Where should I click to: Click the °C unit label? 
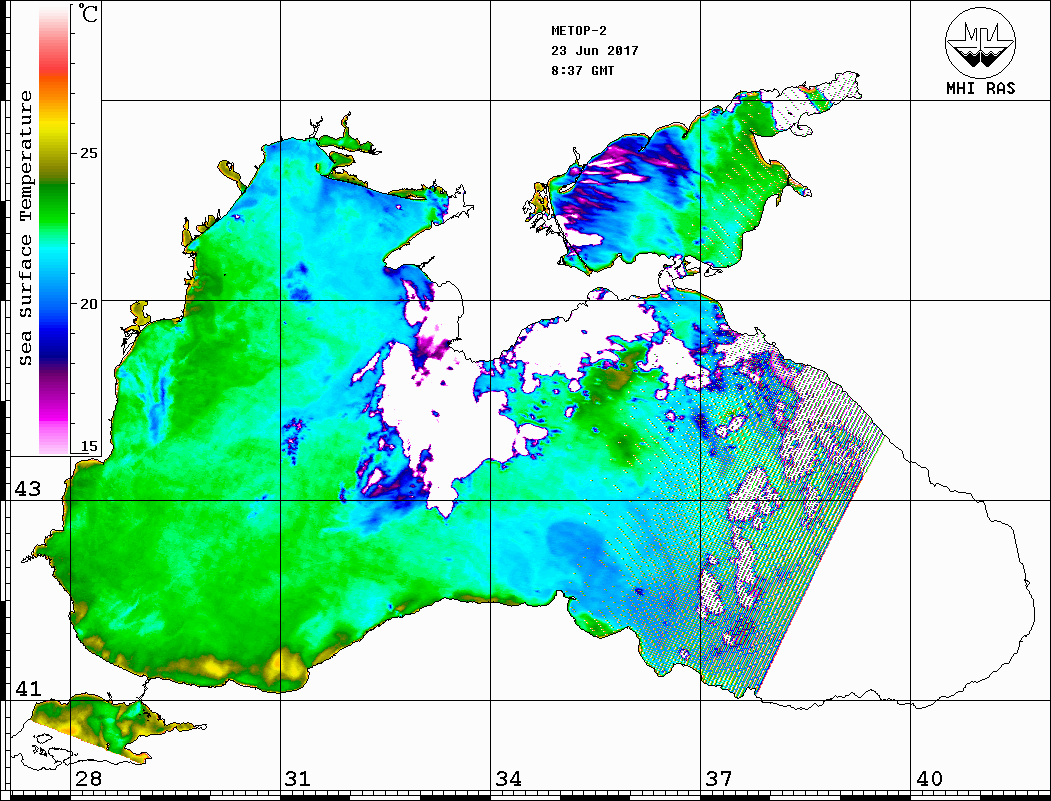tap(87, 13)
